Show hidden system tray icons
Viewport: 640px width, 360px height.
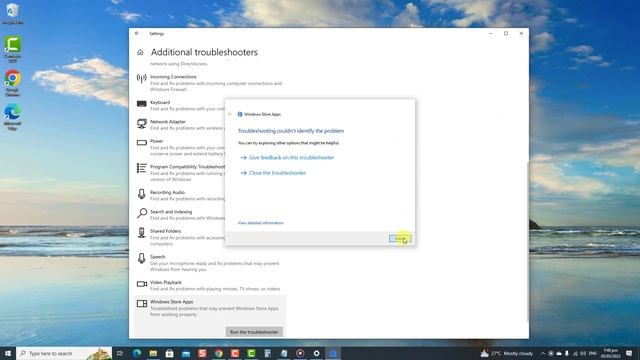click(x=543, y=353)
